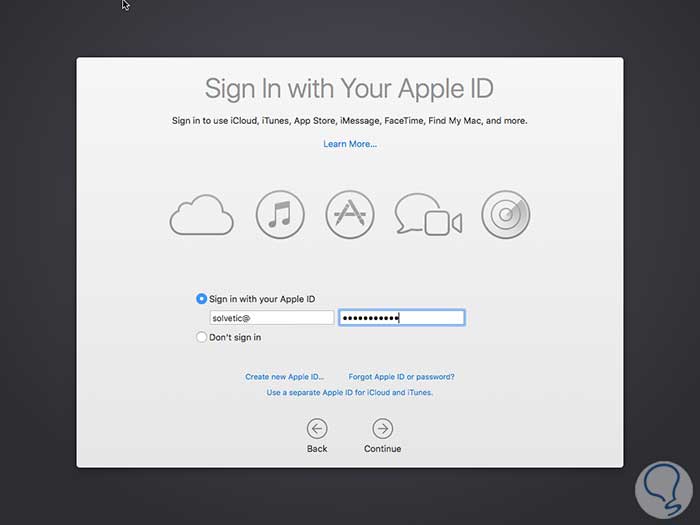The height and width of the screenshot is (525, 700).
Task: Select 'Sign in with your Apple ID' radio
Action: (201, 299)
